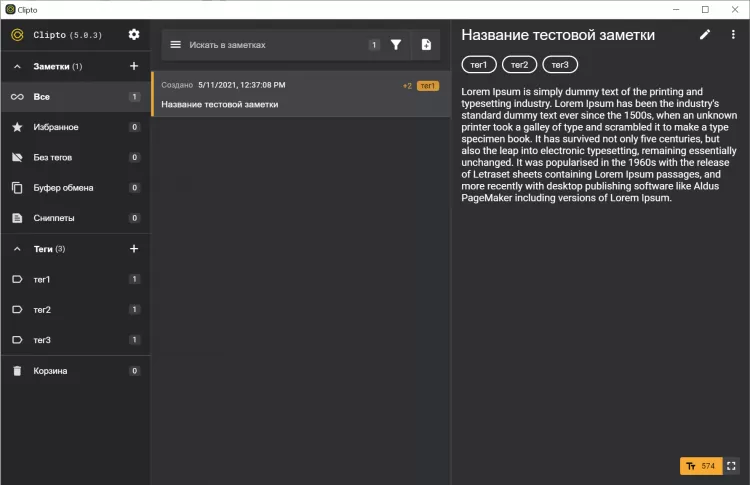Click the plus icon to add note

pyautogui.click(x=134, y=66)
